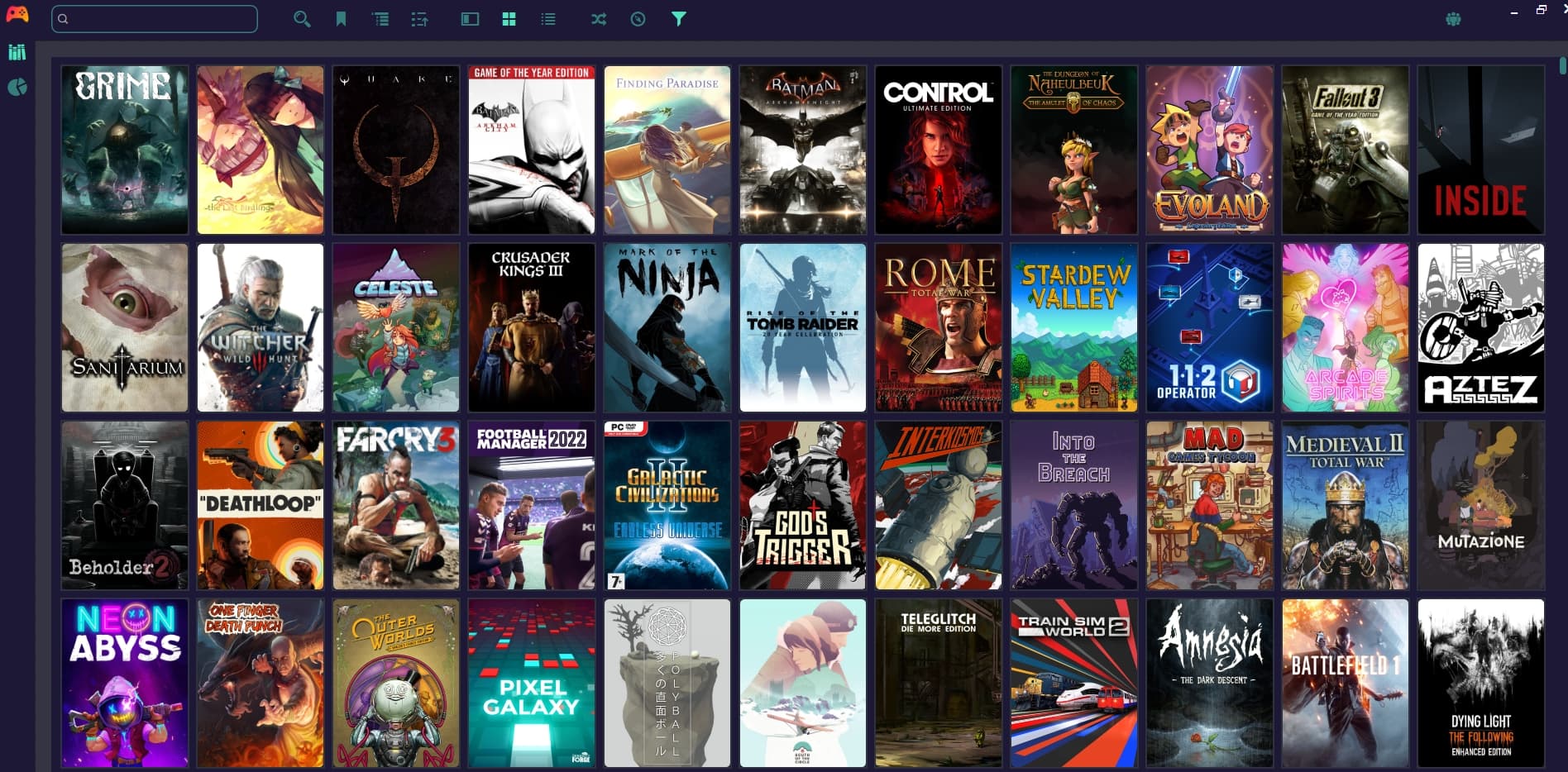Image resolution: width=1568 pixels, height=772 pixels.
Task: Open the filter presets bookmark dropdown
Action: coord(341,19)
